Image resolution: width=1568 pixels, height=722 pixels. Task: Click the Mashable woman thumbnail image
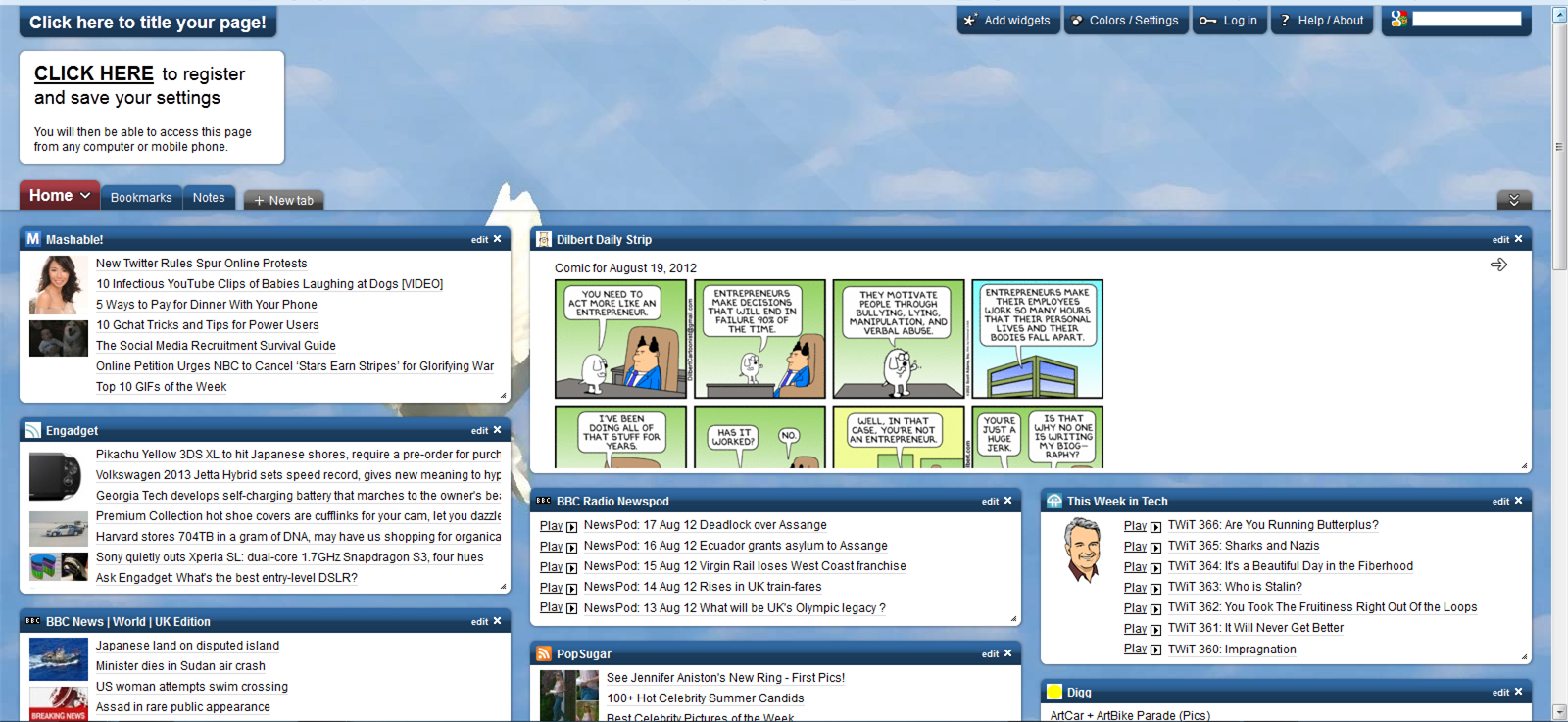58,284
